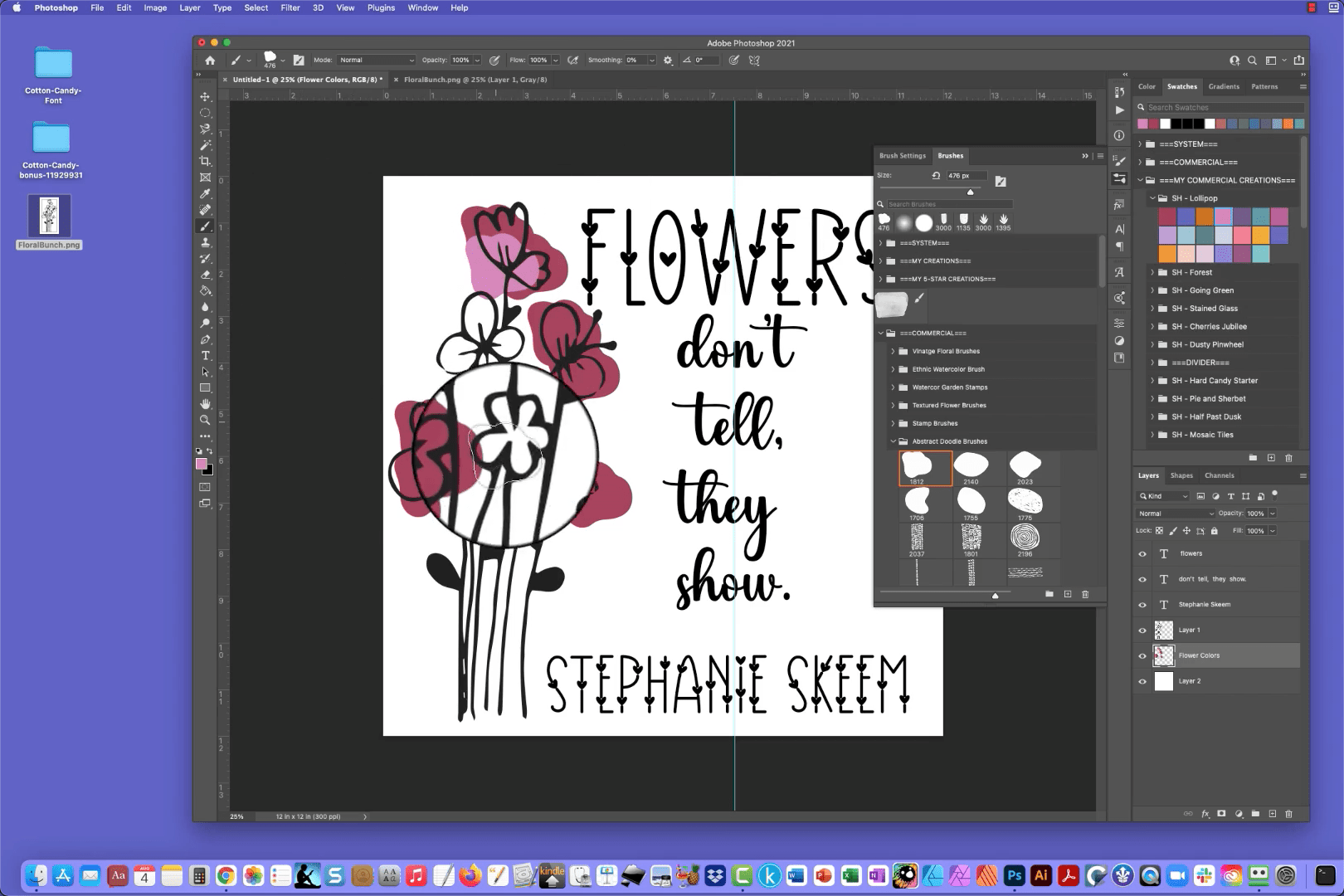The width and height of the screenshot is (1344, 896).
Task: Open the Opacity dropdown in options bar
Action: (x=477, y=61)
